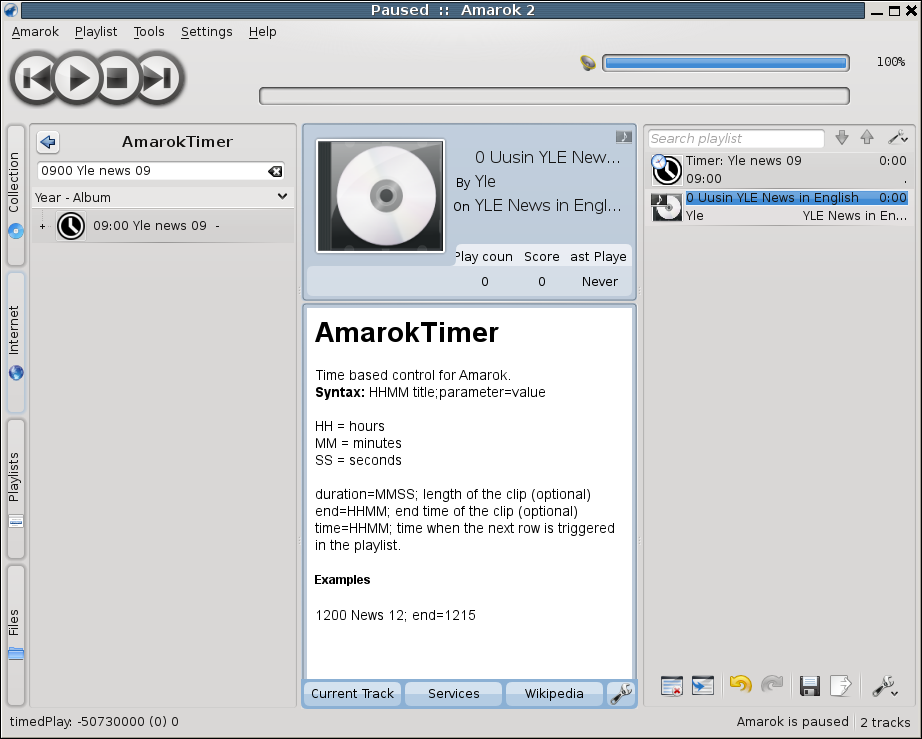Open playlist search options wrench dropdown

898,138
